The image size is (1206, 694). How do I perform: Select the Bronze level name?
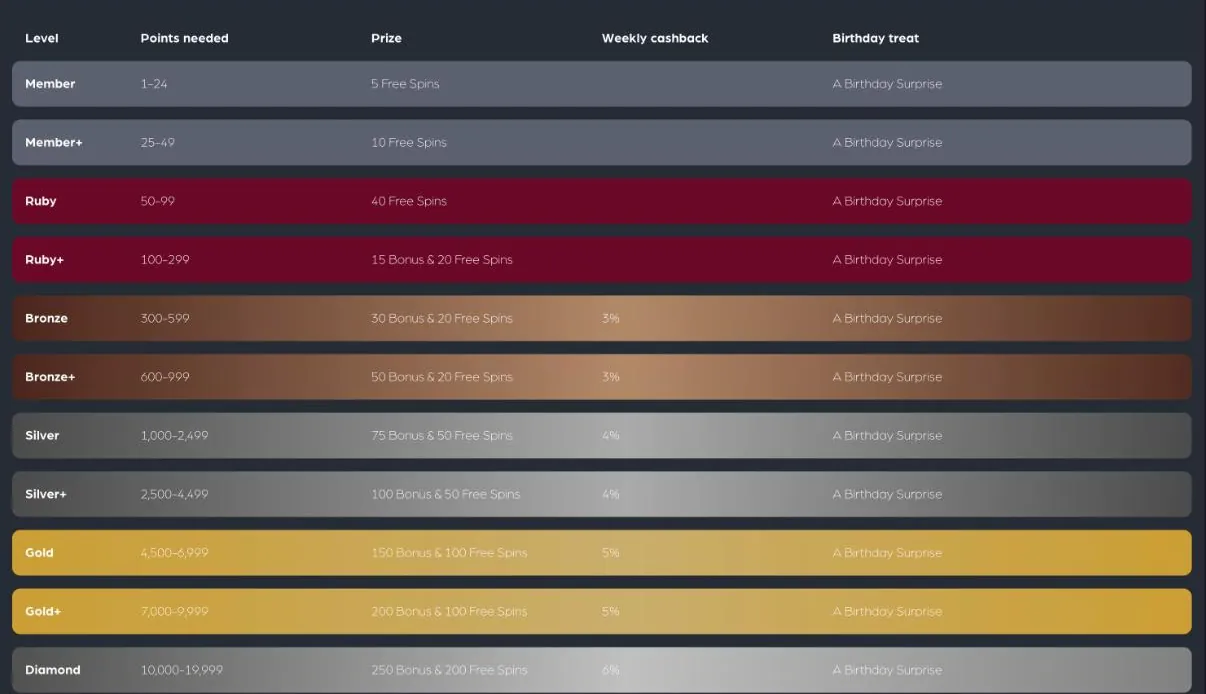tap(46, 318)
